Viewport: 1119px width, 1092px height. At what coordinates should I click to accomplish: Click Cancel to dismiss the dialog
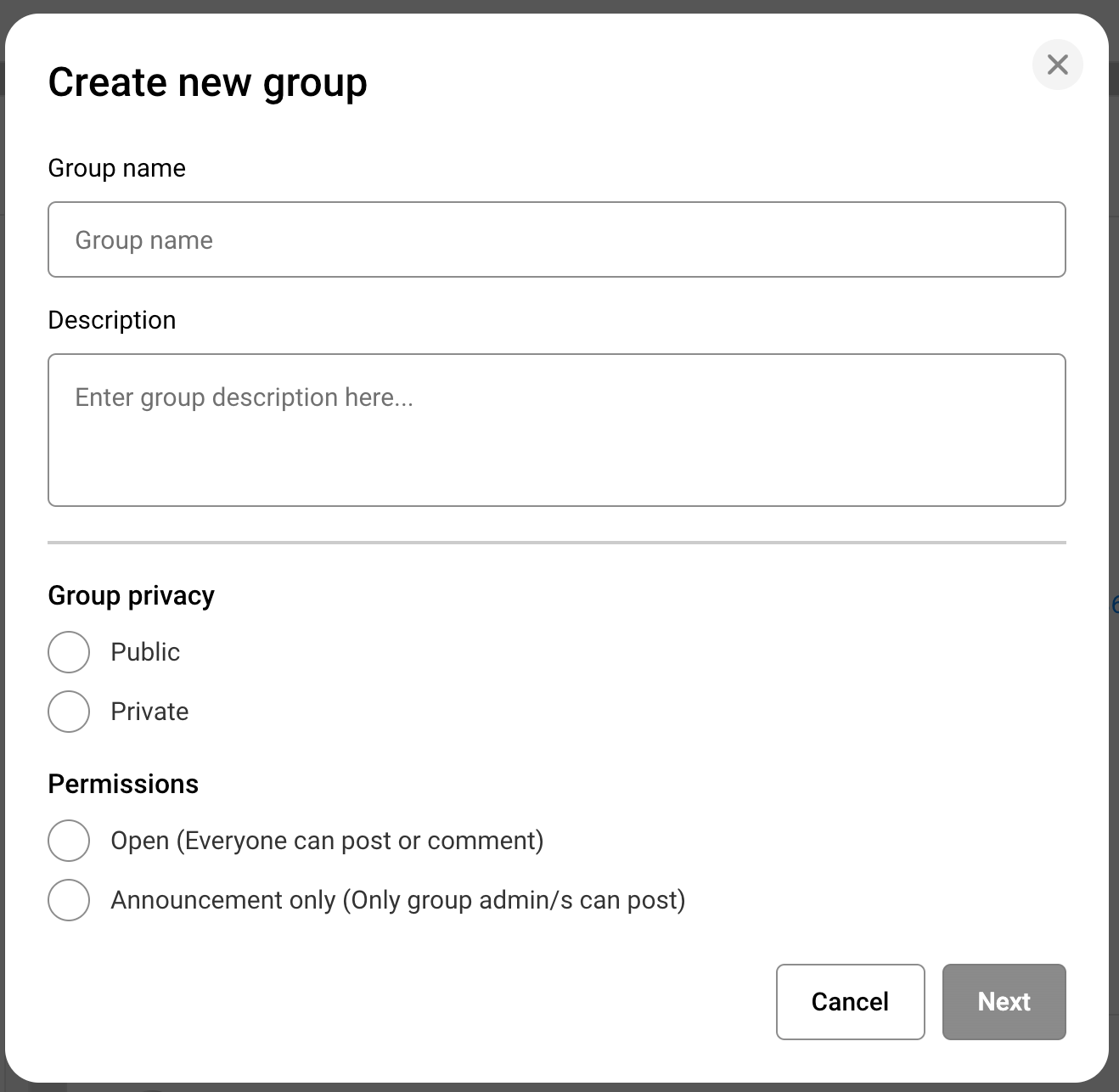(x=850, y=1002)
